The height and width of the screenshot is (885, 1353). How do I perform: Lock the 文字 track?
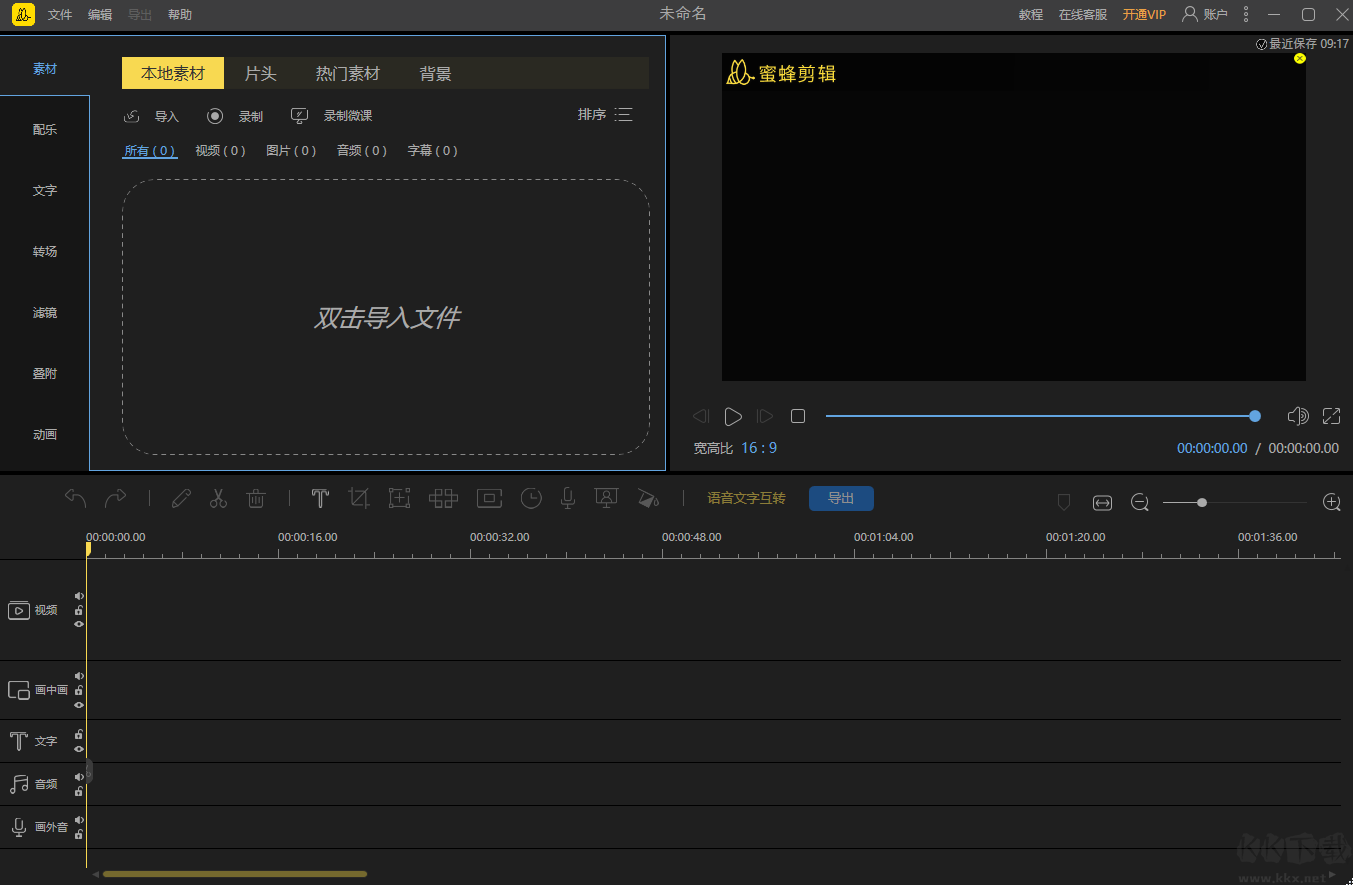pyautogui.click(x=79, y=734)
